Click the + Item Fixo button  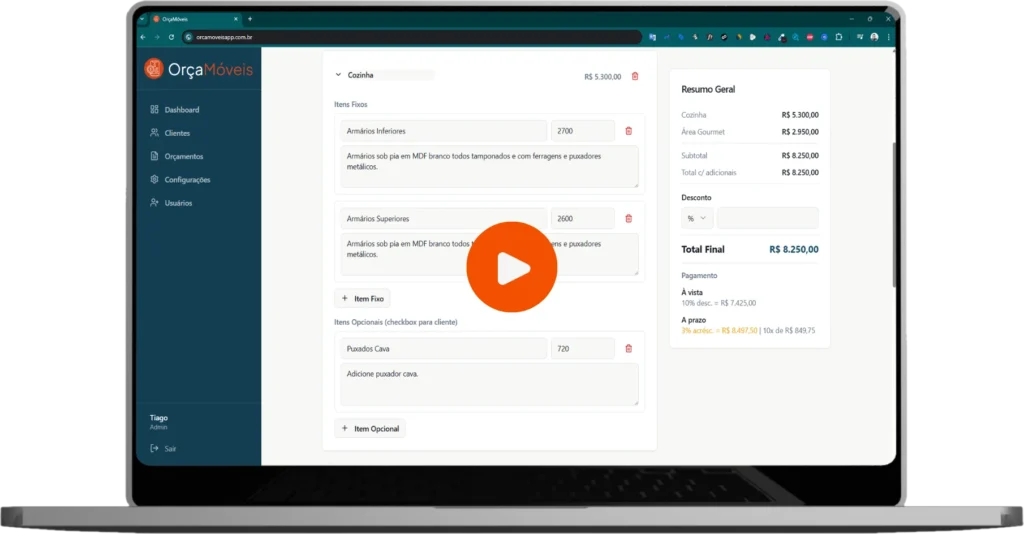tap(362, 298)
